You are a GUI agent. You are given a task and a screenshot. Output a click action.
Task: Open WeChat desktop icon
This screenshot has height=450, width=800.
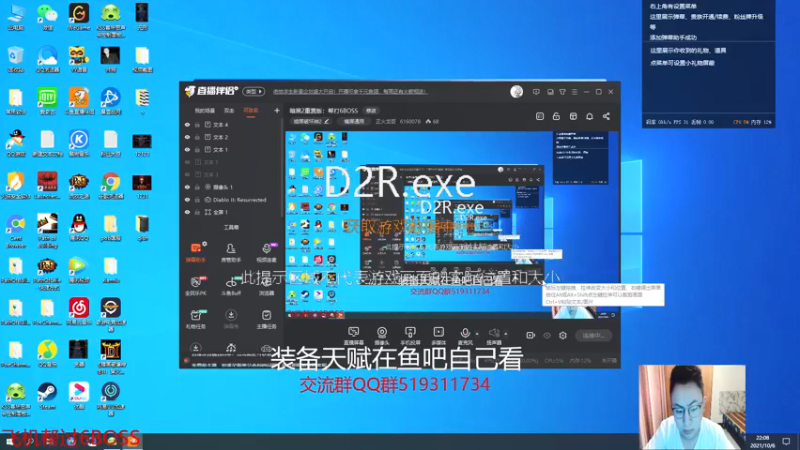coord(47,17)
